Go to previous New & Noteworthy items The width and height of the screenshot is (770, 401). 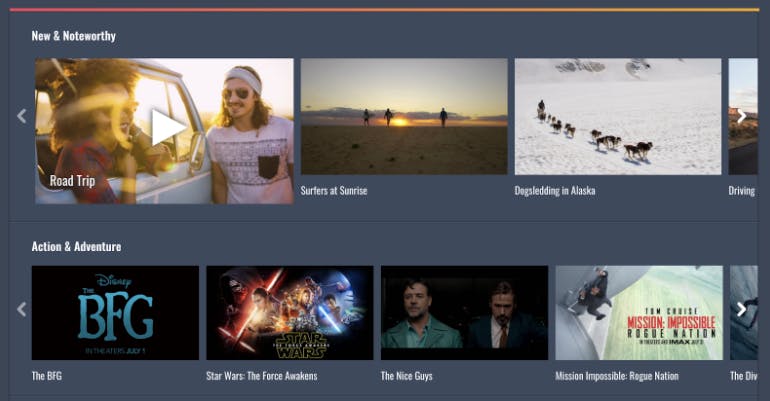coord(22,116)
